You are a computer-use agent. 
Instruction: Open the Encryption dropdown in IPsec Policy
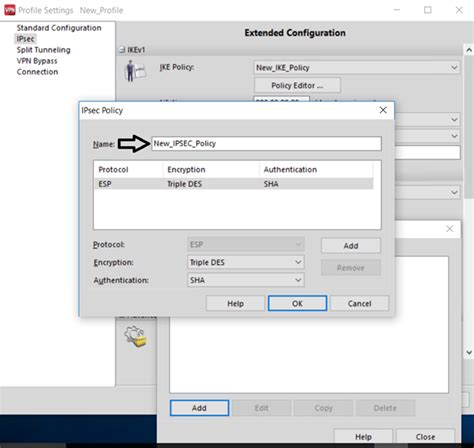pyautogui.click(x=246, y=262)
